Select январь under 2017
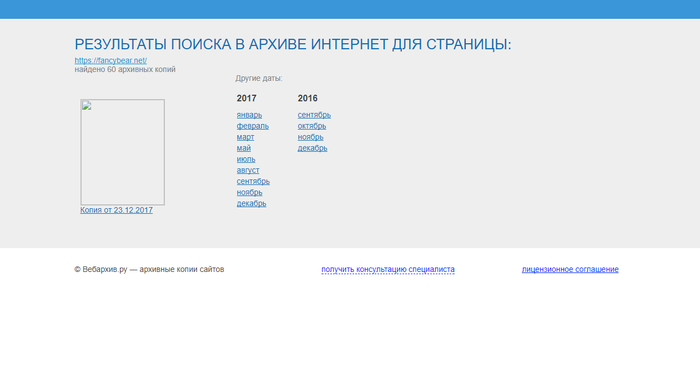Image resolution: width=700 pixels, height=391 pixels. pos(249,115)
